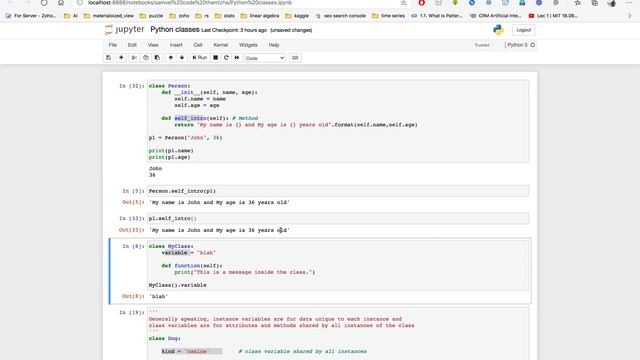
Task: Copy selected cells icon
Action: 146,58
